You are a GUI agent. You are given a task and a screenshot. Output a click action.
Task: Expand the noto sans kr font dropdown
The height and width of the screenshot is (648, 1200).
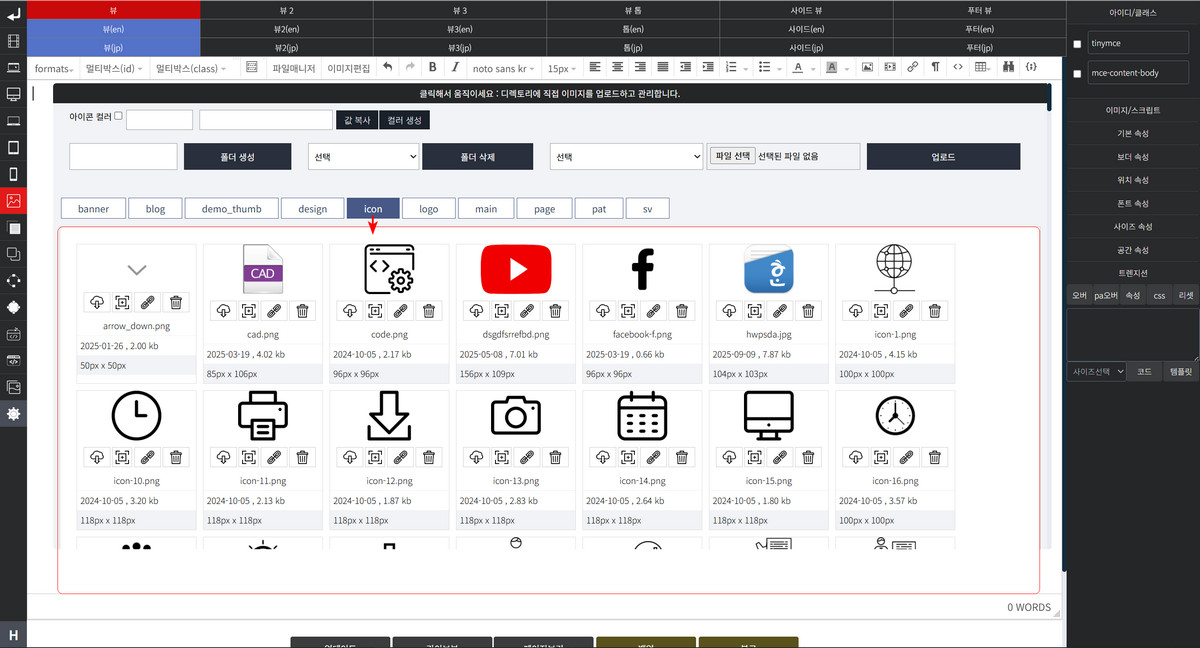(x=504, y=69)
